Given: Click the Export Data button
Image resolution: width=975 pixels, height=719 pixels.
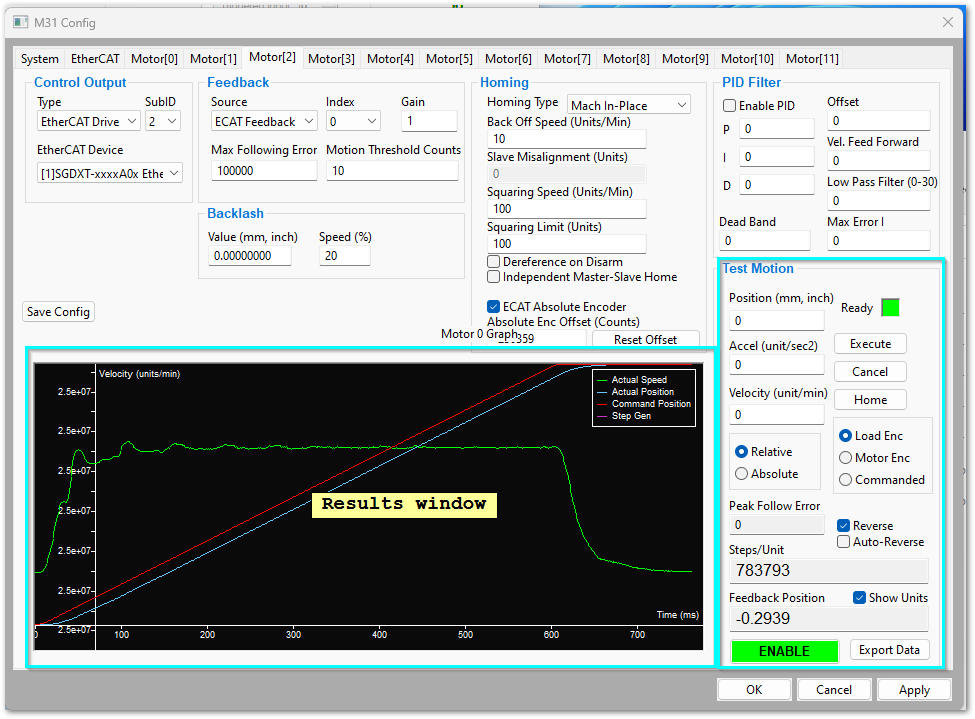Looking at the screenshot, I should coord(889,650).
